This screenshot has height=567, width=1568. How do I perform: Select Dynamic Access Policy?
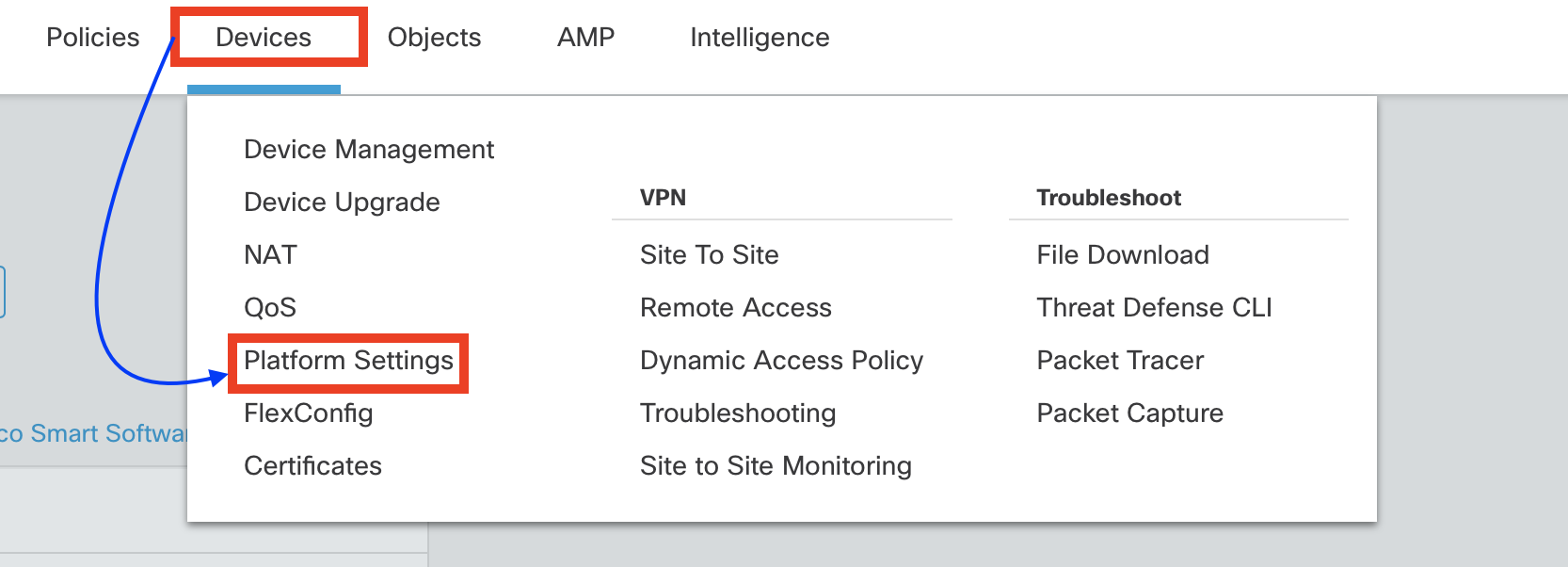click(781, 361)
